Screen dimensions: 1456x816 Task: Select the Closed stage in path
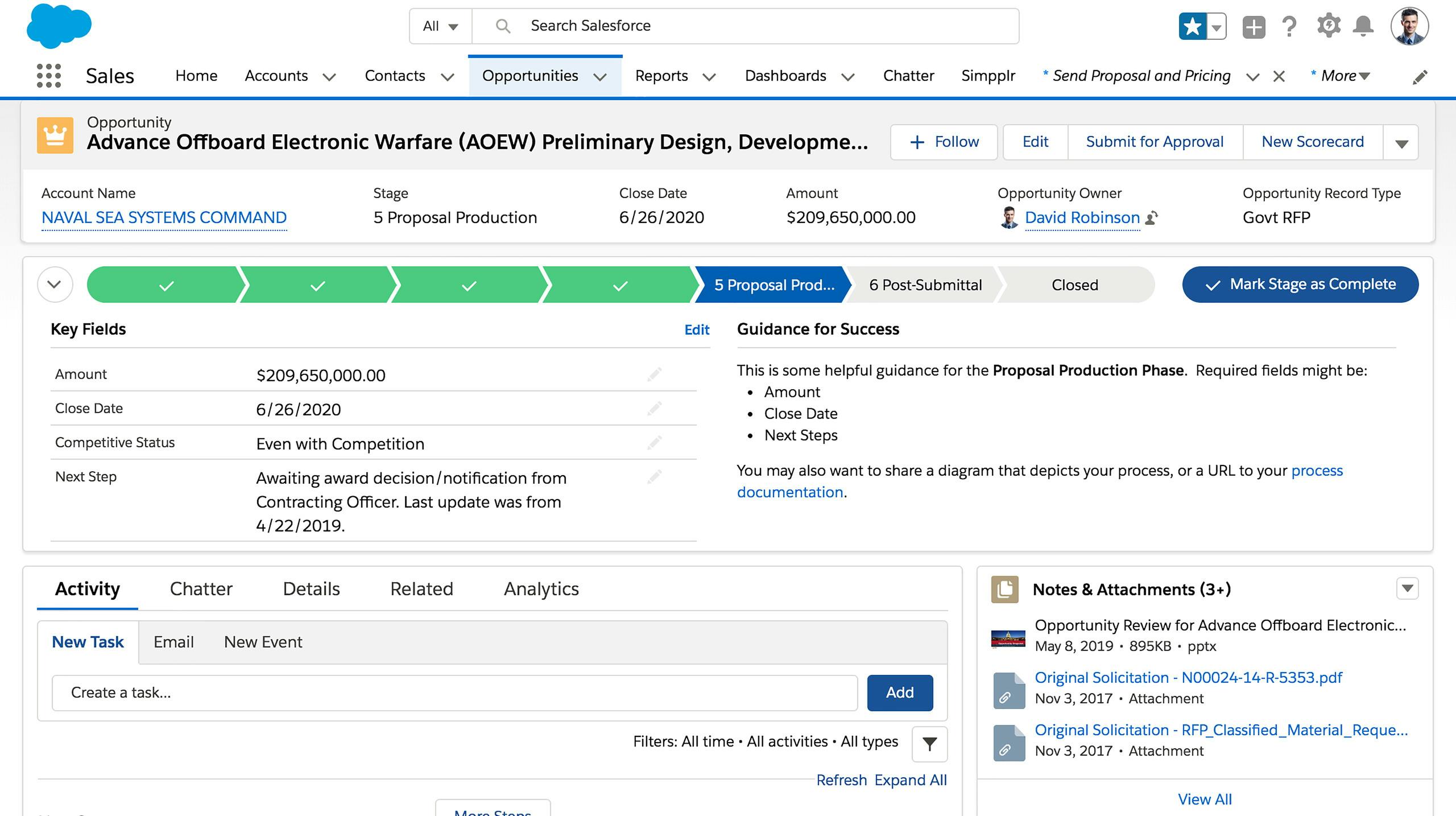pyautogui.click(x=1075, y=285)
